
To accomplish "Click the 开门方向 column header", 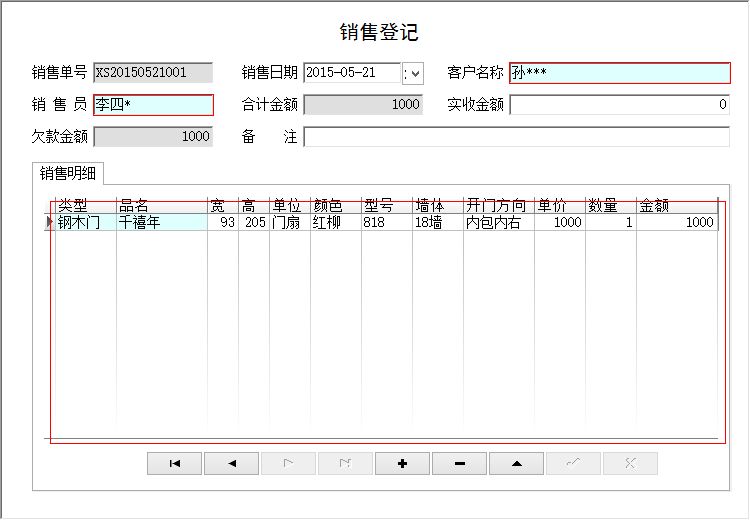I will 497,206.
